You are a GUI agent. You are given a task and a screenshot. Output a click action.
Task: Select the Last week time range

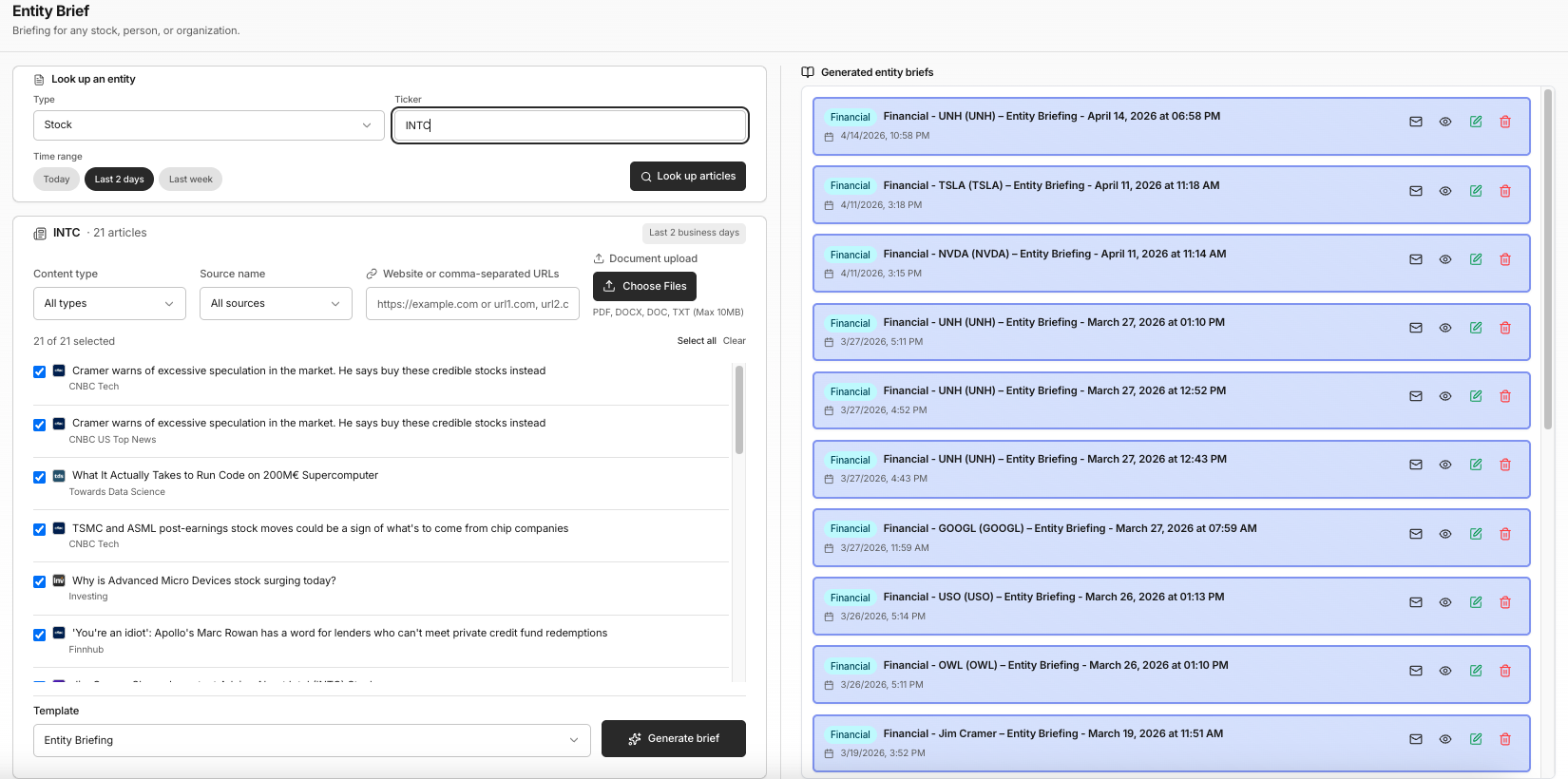click(x=191, y=180)
